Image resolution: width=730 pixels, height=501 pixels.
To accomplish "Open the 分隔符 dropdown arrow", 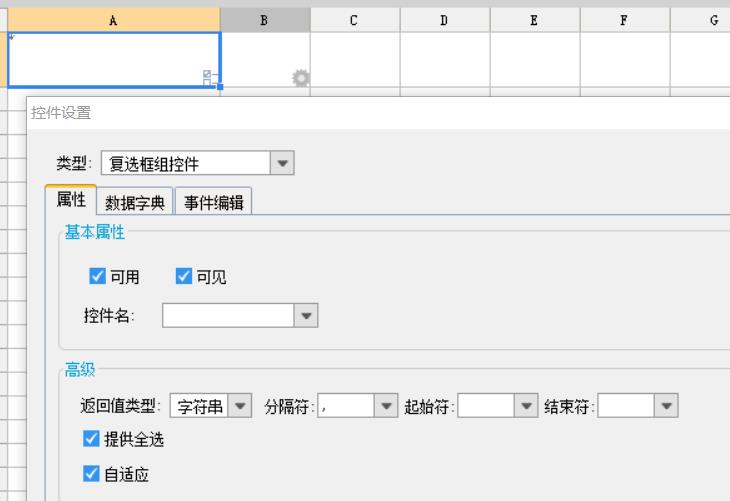I will (x=386, y=406).
